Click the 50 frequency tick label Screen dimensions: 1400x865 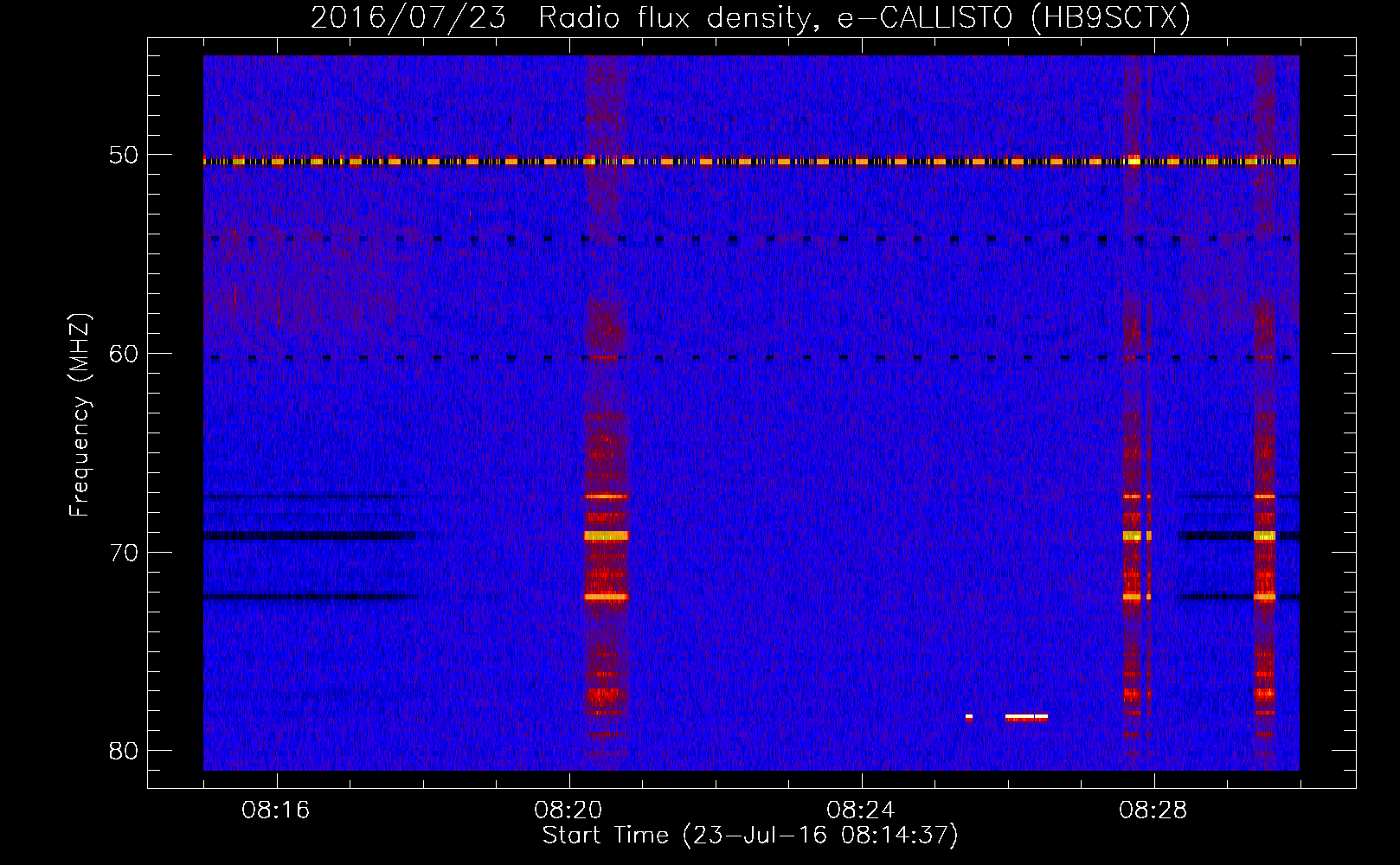(x=124, y=156)
